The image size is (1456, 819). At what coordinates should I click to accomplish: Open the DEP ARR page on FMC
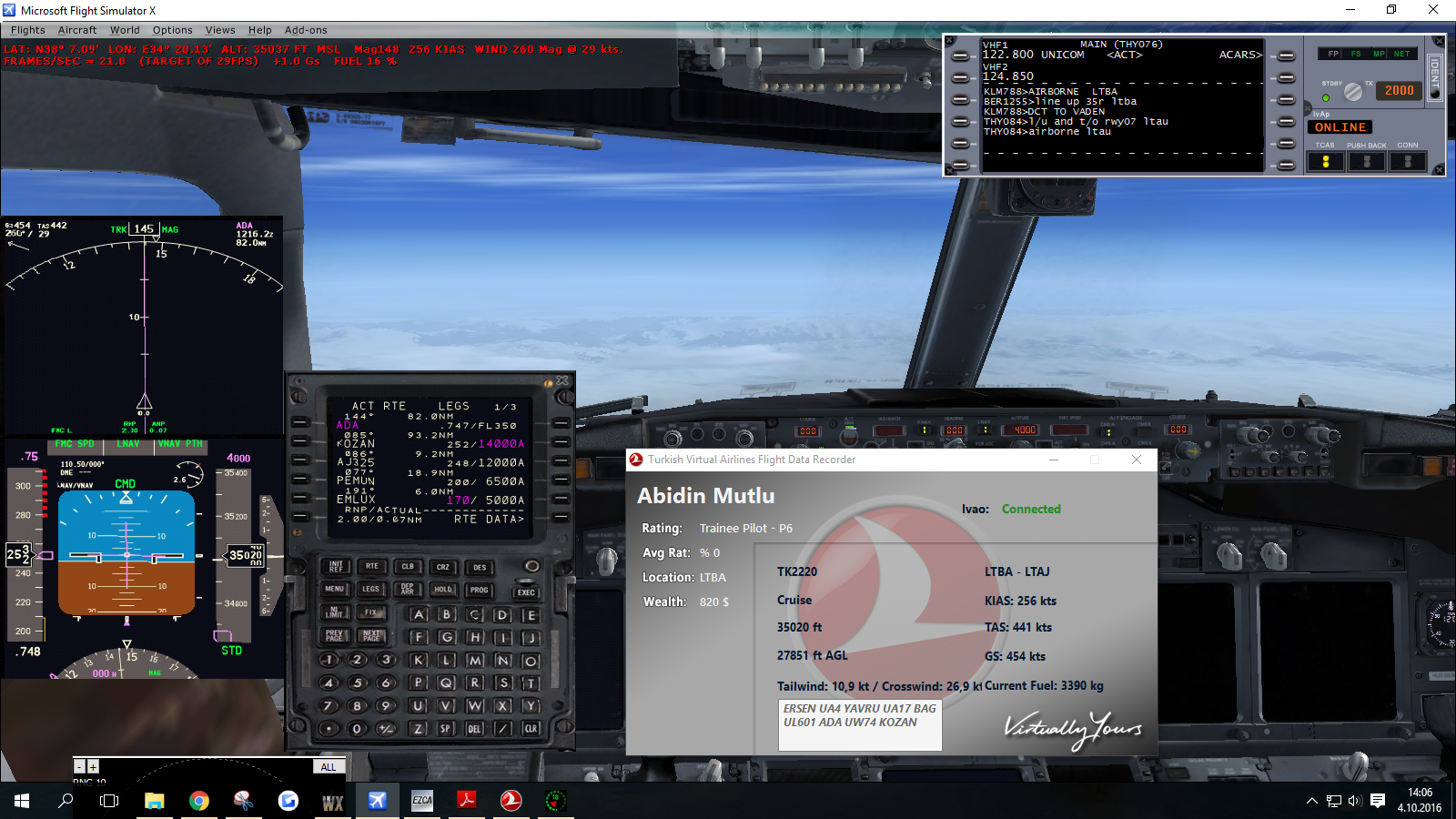[x=408, y=589]
